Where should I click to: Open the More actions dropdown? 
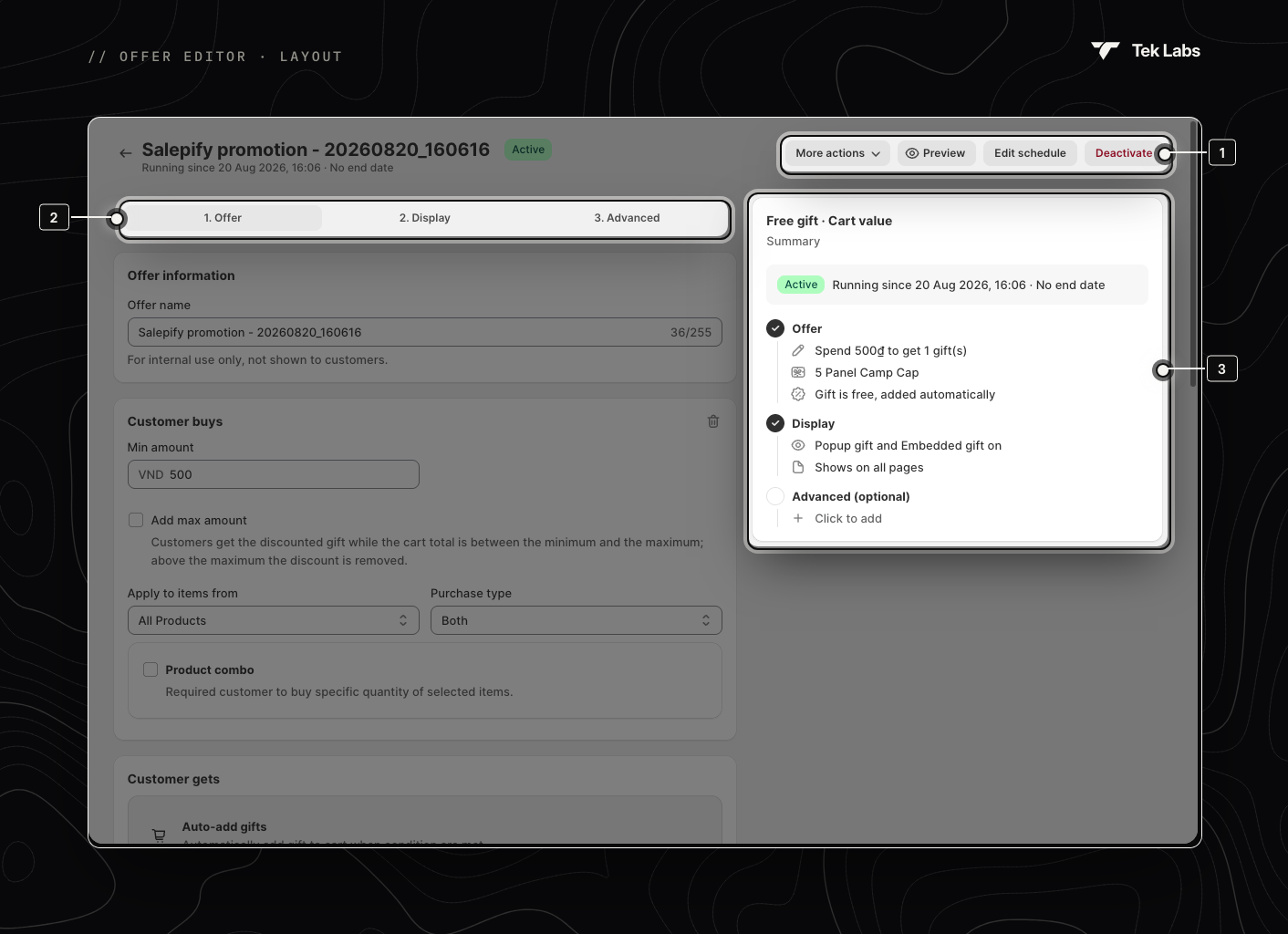click(837, 153)
